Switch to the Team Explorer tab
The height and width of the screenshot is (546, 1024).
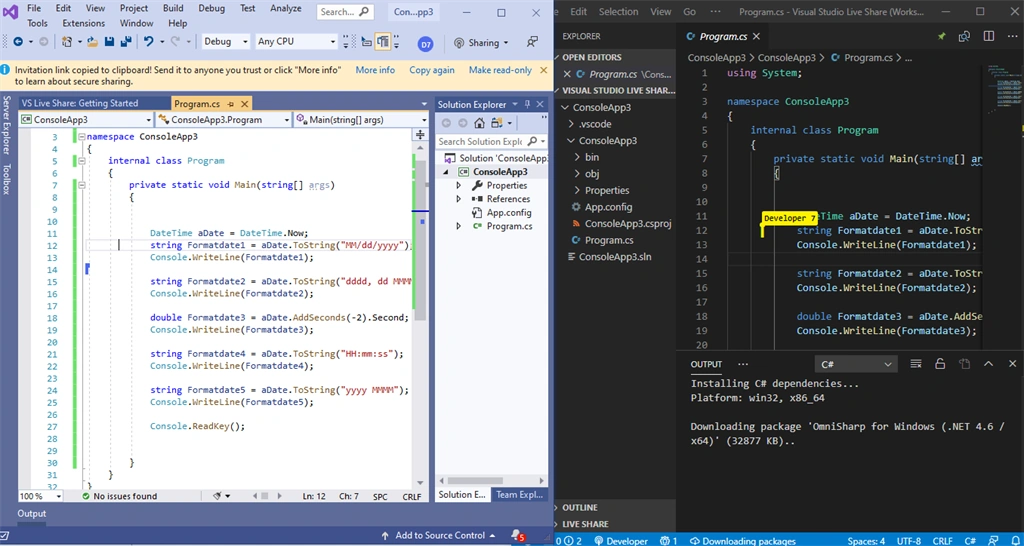(x=519, y=494)
